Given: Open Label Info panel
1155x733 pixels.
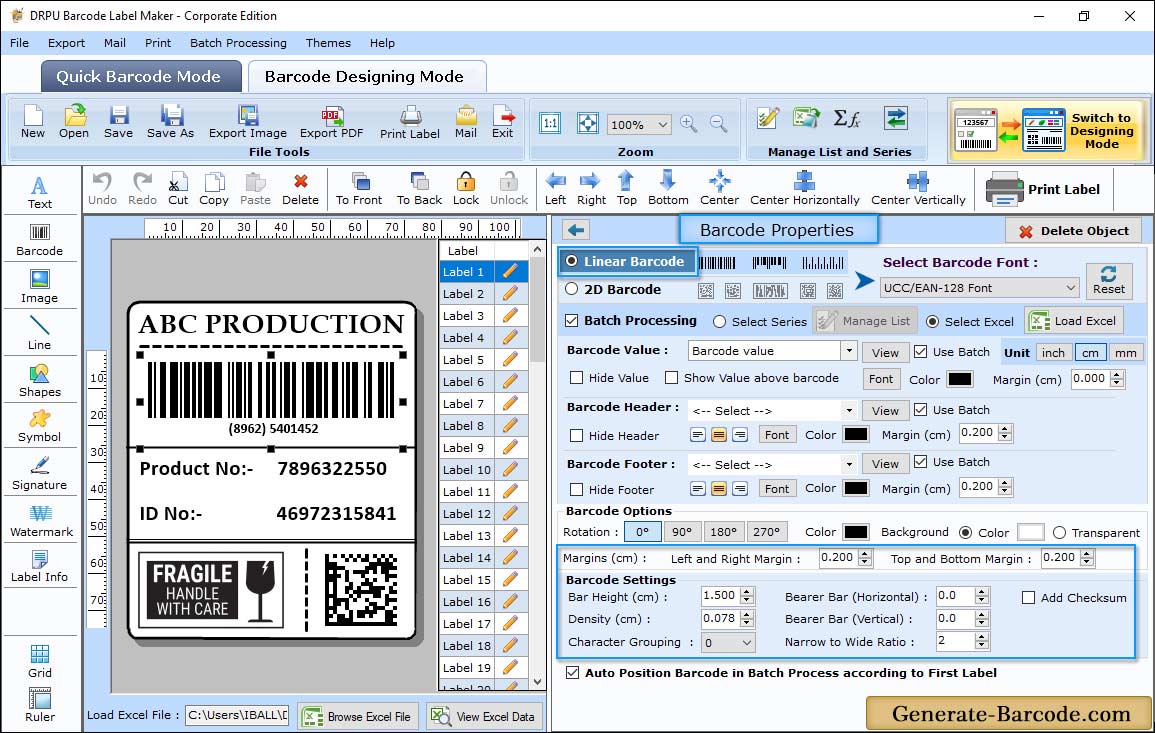Looking at the screenshot, I should click(x=40, y=567).
